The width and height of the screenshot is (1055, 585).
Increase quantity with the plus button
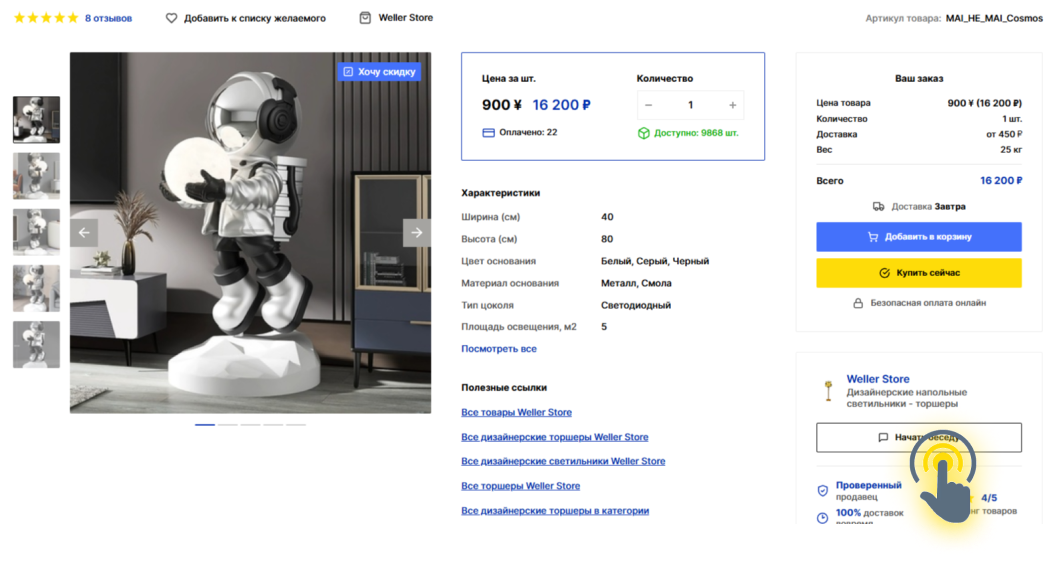click(x=732, y=105)
